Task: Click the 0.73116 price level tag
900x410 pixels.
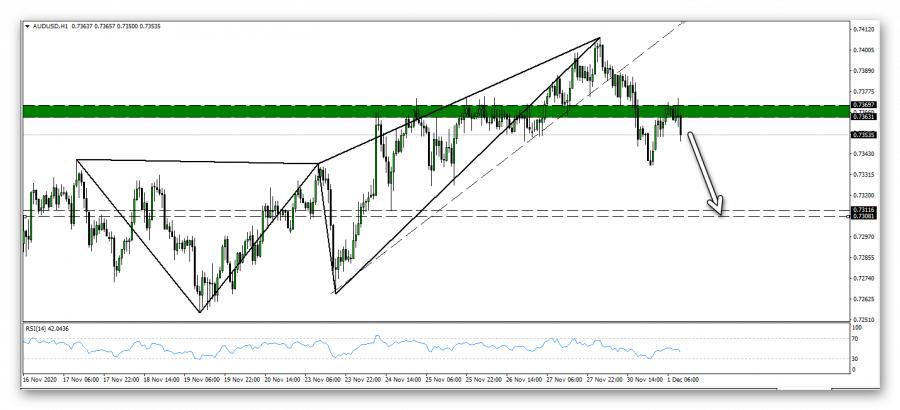Action: tap(863, 210)
